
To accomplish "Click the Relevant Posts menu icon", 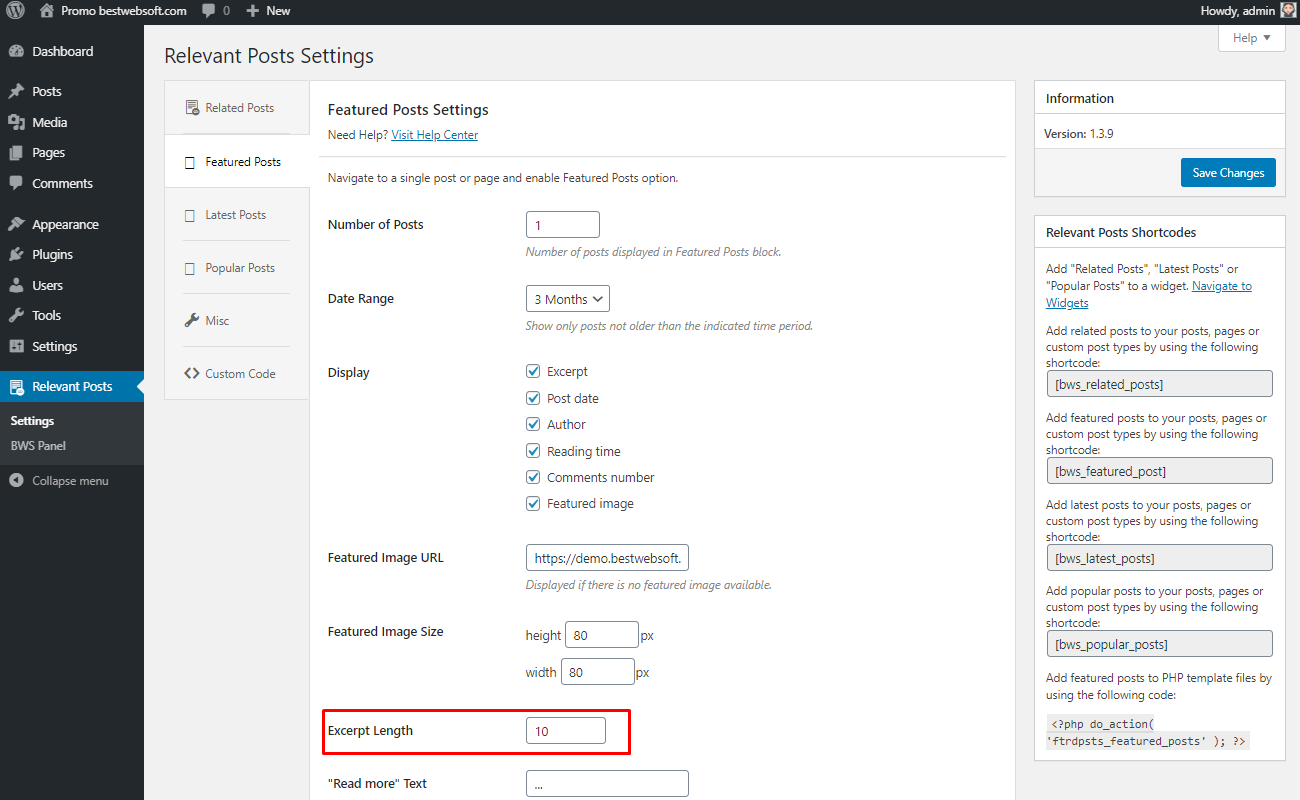I will pyautogui.click(x=16, y=386).
